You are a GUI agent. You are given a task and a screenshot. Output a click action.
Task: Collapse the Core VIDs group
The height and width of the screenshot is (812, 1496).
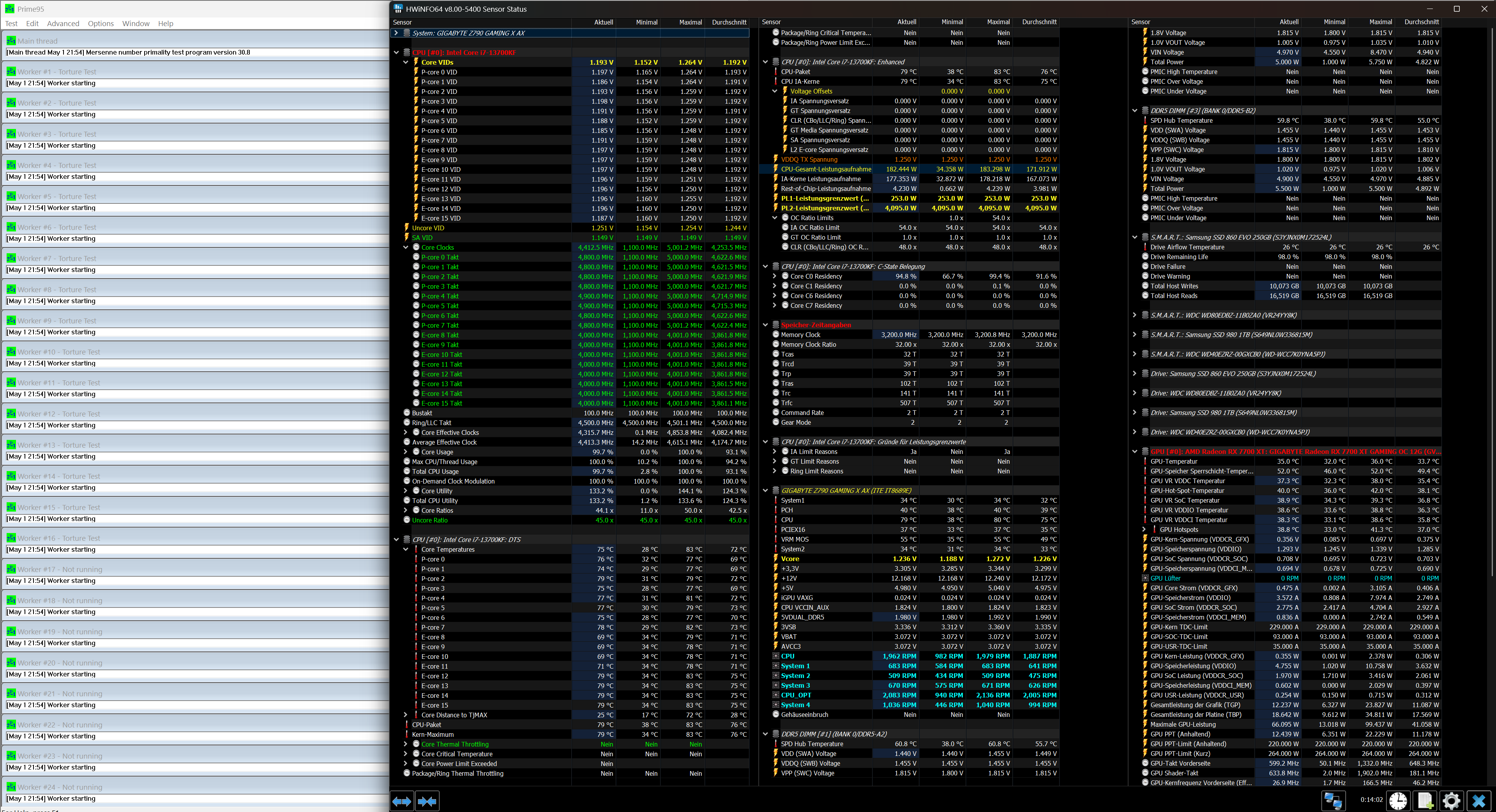(x=406, y=62)
